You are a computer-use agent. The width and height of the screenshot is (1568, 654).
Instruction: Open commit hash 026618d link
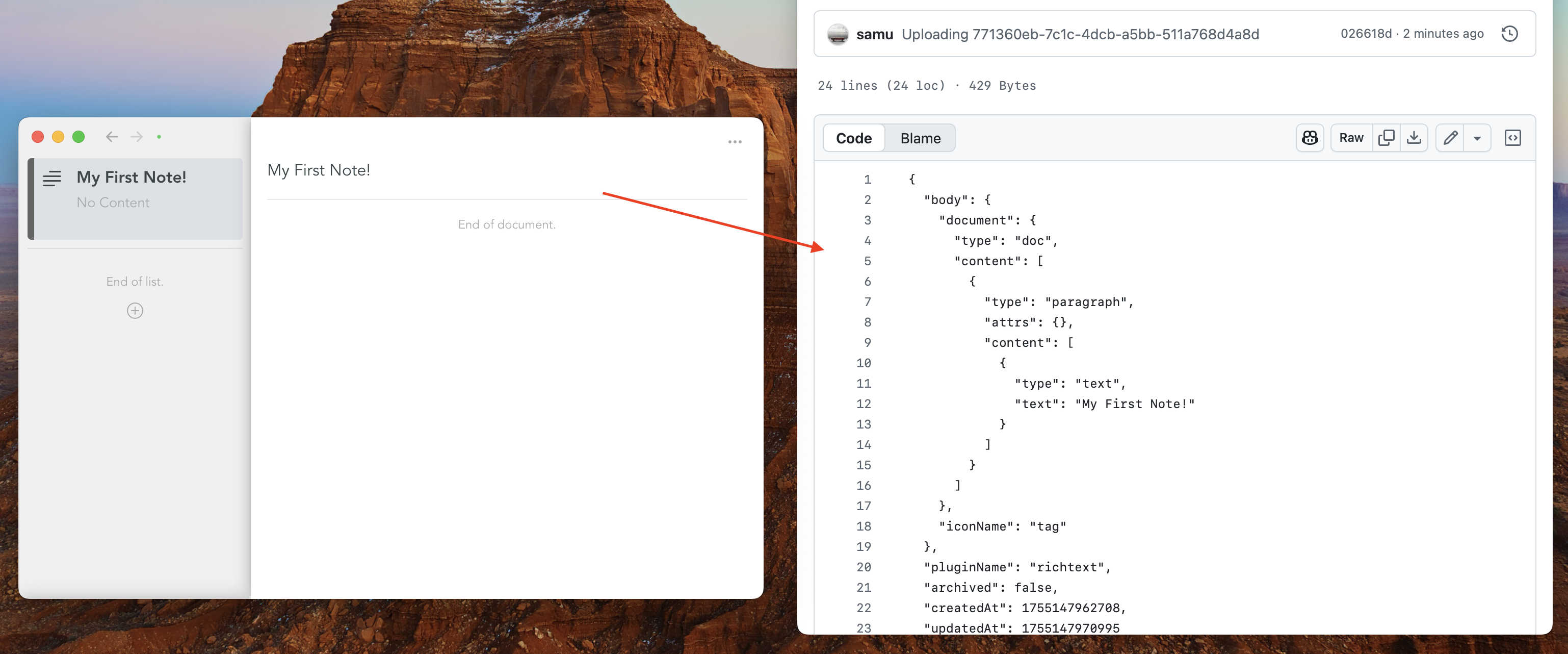tap(1365, 34)
